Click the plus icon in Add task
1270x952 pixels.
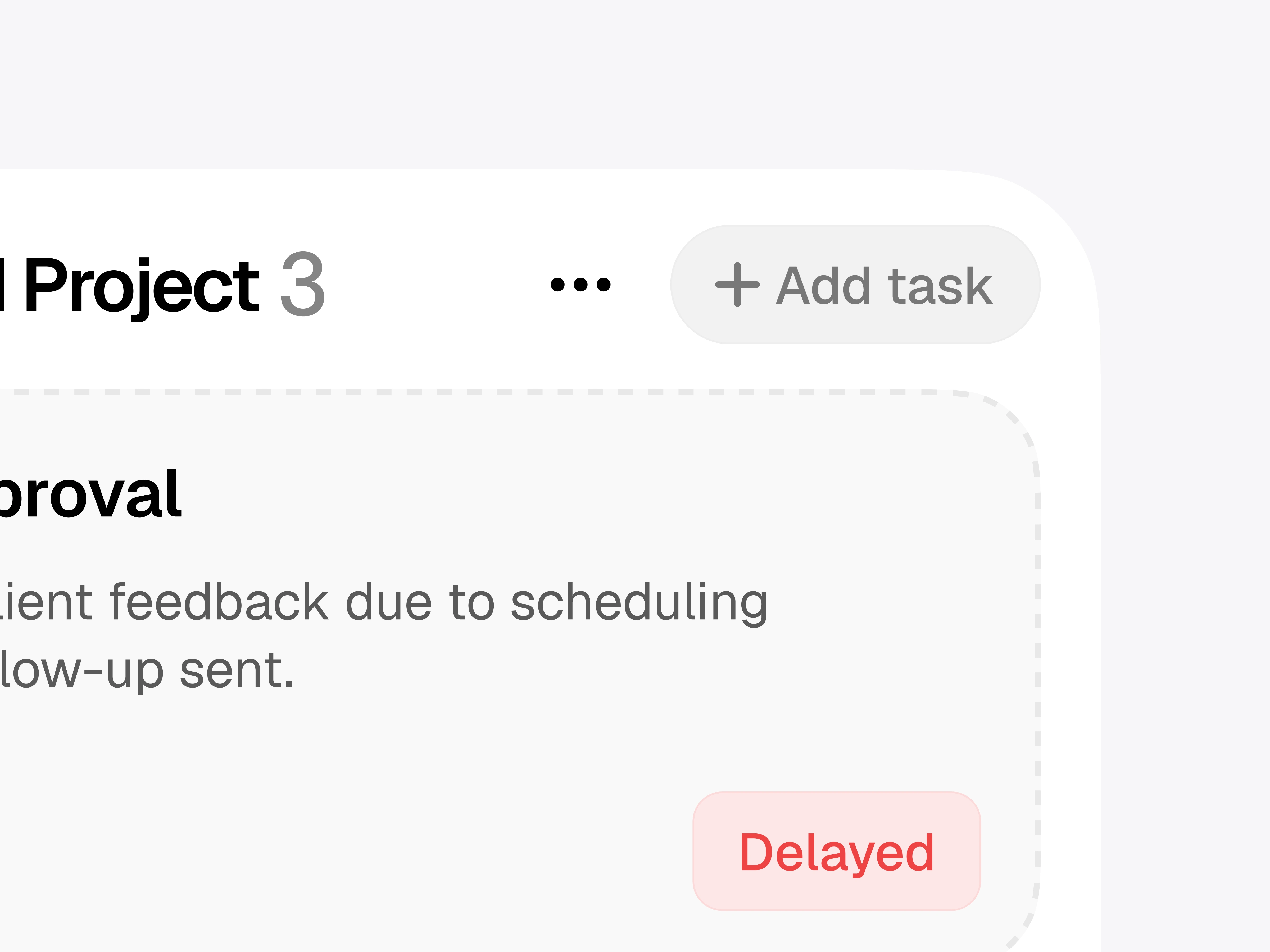click(x=737, y=285)
